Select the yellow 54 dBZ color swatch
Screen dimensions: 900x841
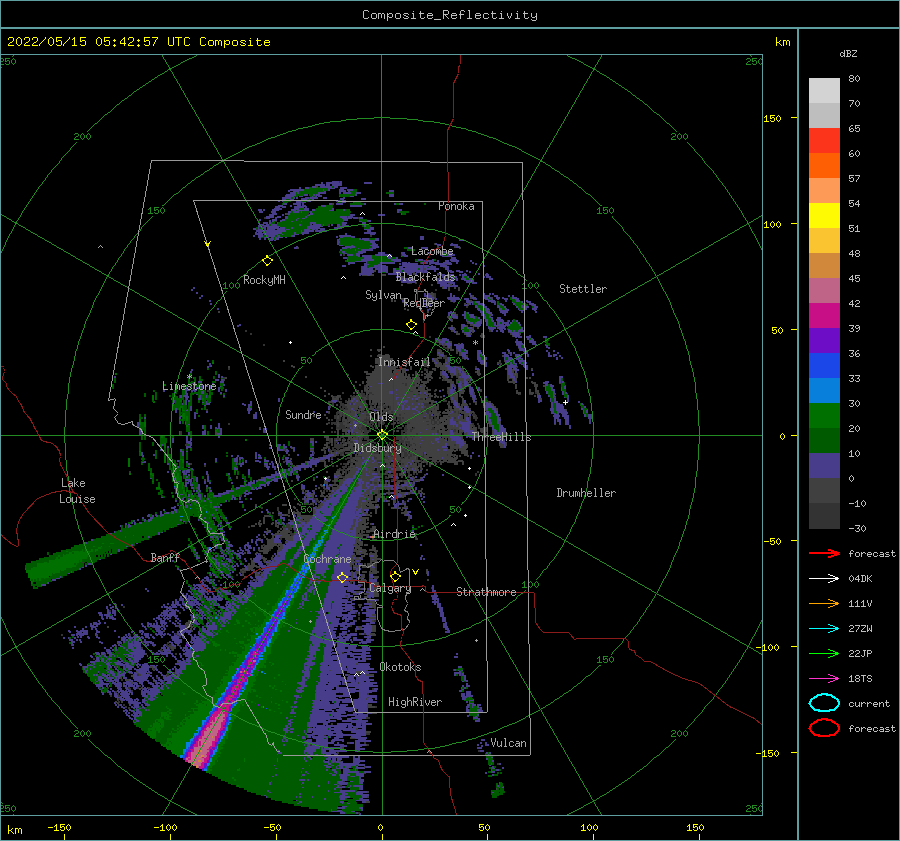coord(824,215)
